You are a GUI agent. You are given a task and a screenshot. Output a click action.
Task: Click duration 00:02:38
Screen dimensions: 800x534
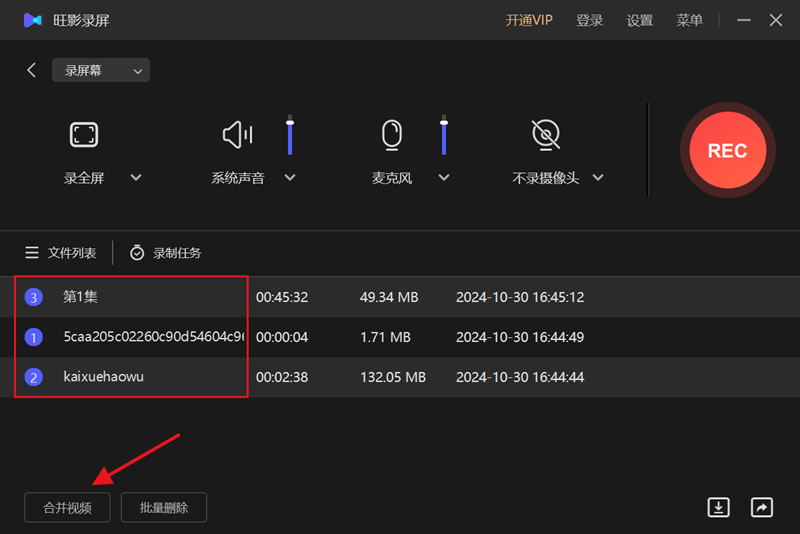click(282, 377)
